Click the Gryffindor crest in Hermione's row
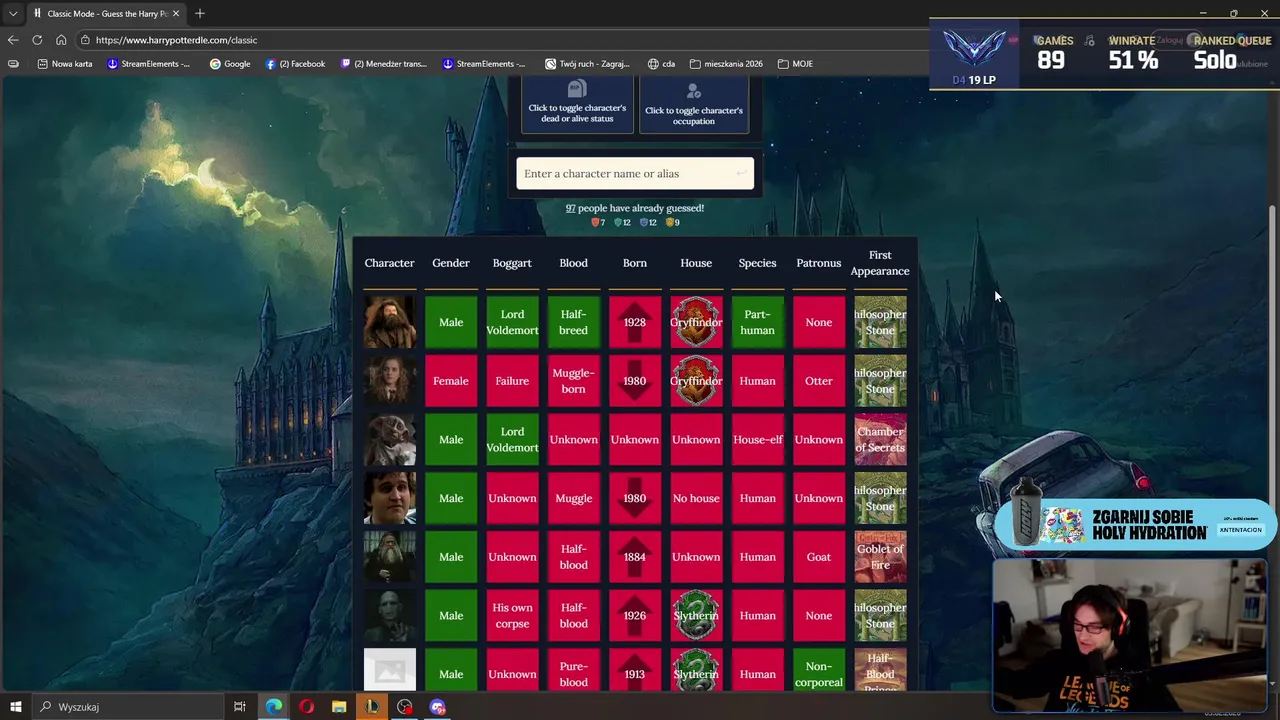Screen dimensions: 1280x720 tap(696, 381)
